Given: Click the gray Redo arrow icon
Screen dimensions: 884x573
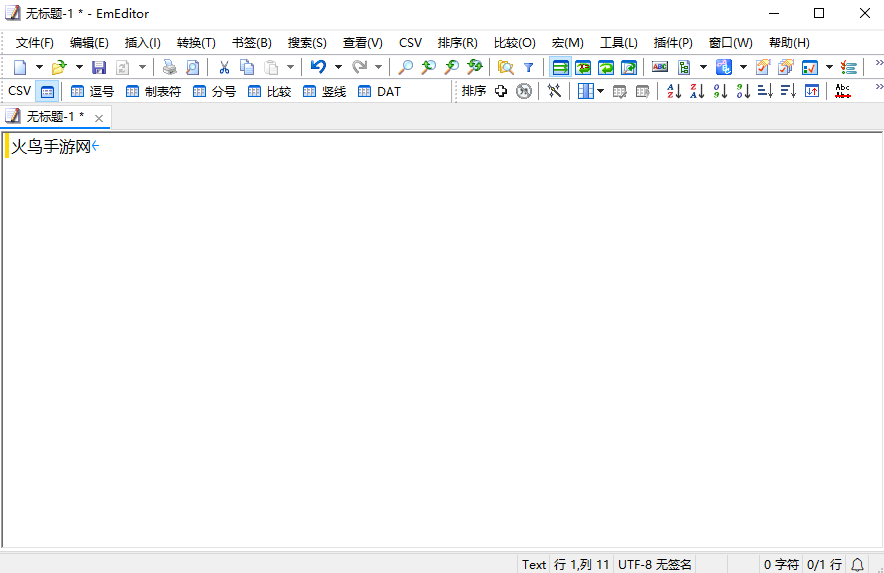Looking at the screenshot, I should [x=359, y=68].
